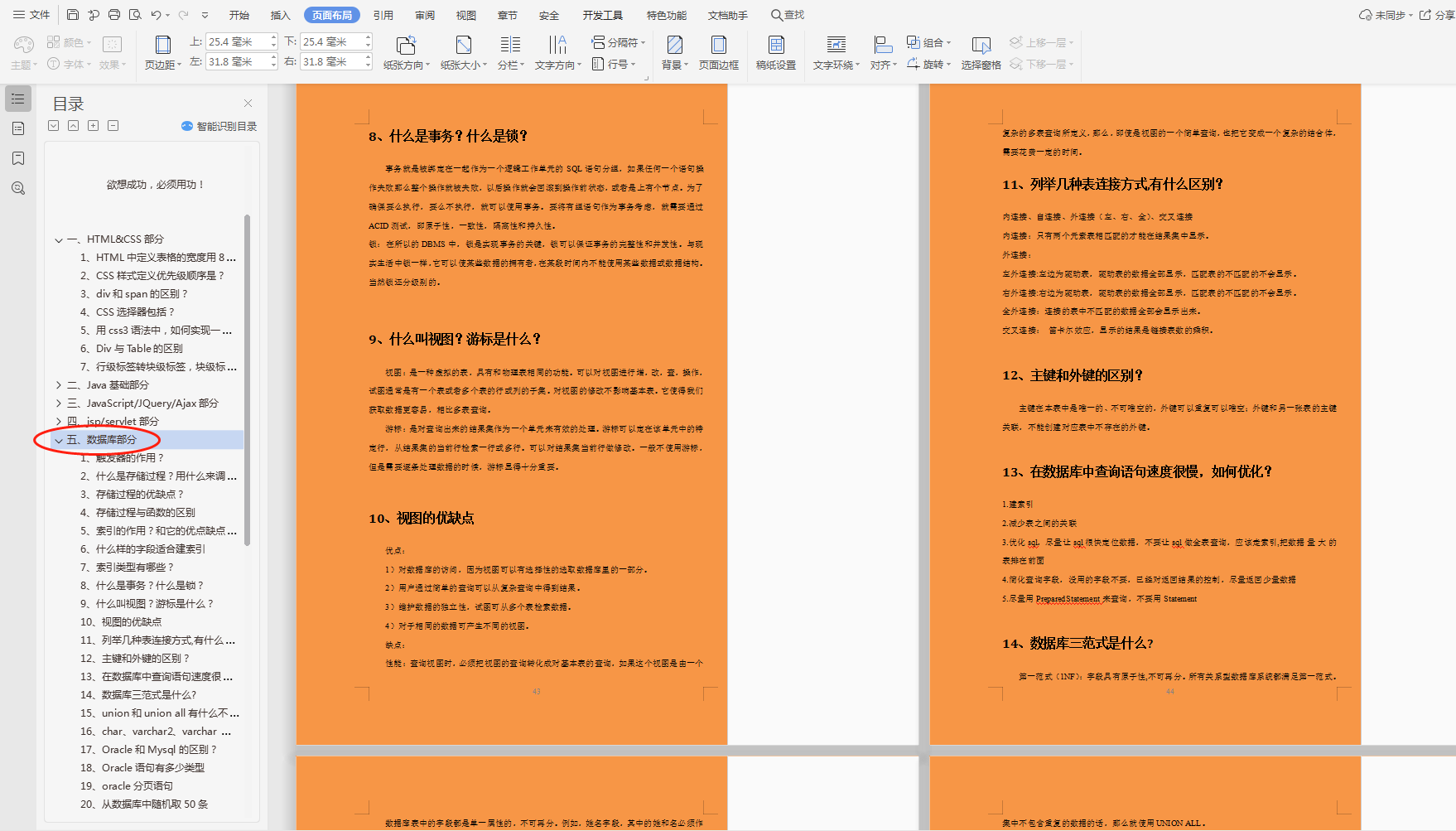
Task: Click the Redo arrow icon
Action: [x=183, y=15]
